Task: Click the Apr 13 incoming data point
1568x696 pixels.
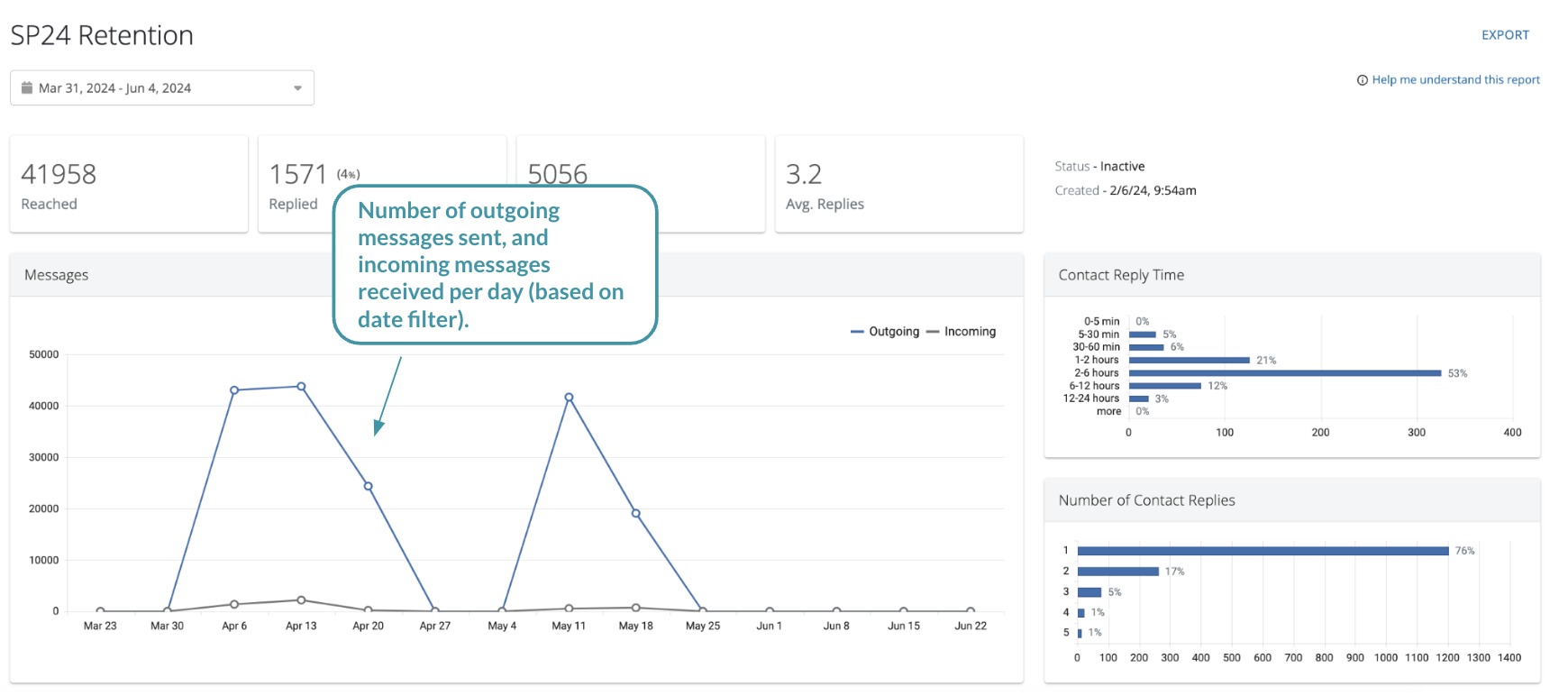Action: [301, 600]
